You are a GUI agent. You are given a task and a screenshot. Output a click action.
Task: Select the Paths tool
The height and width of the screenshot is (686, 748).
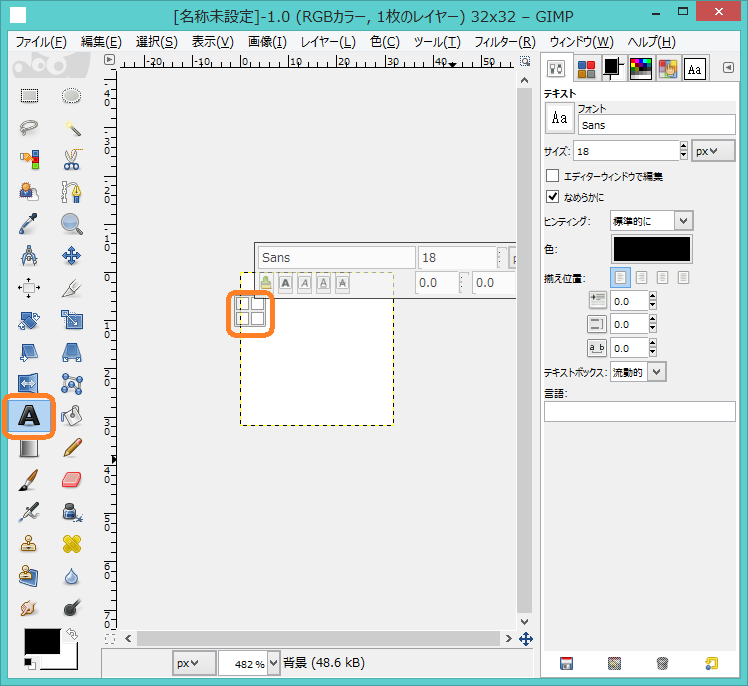tap(72, 192)
